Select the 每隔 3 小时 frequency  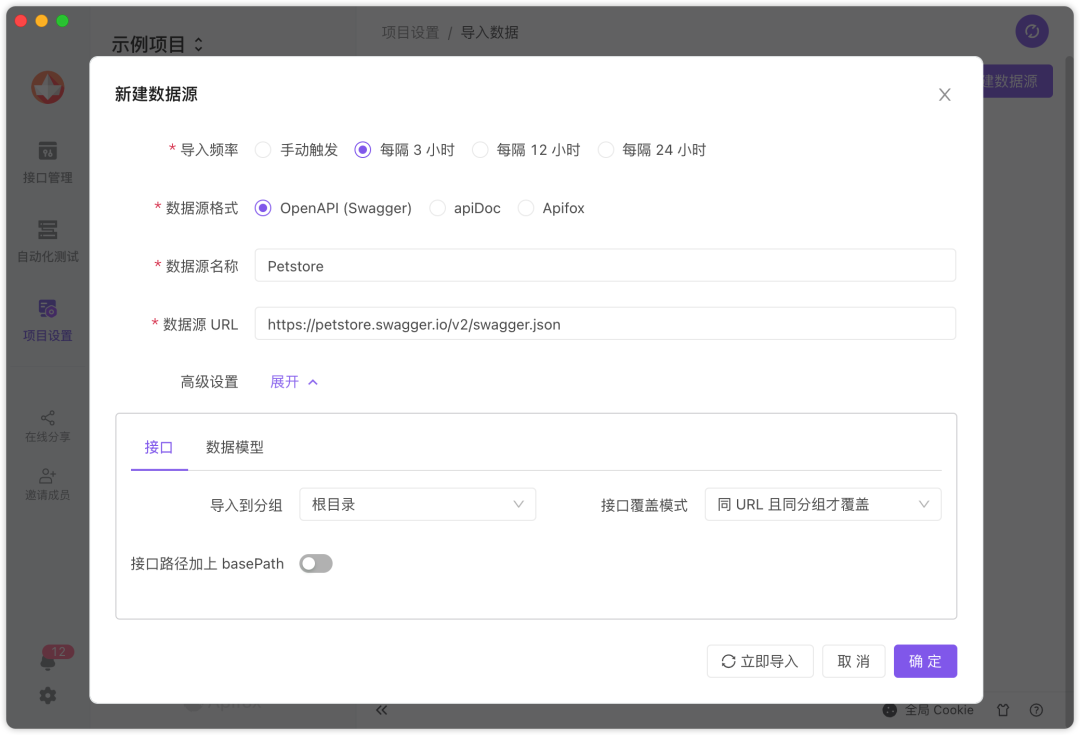click(362, 149)
